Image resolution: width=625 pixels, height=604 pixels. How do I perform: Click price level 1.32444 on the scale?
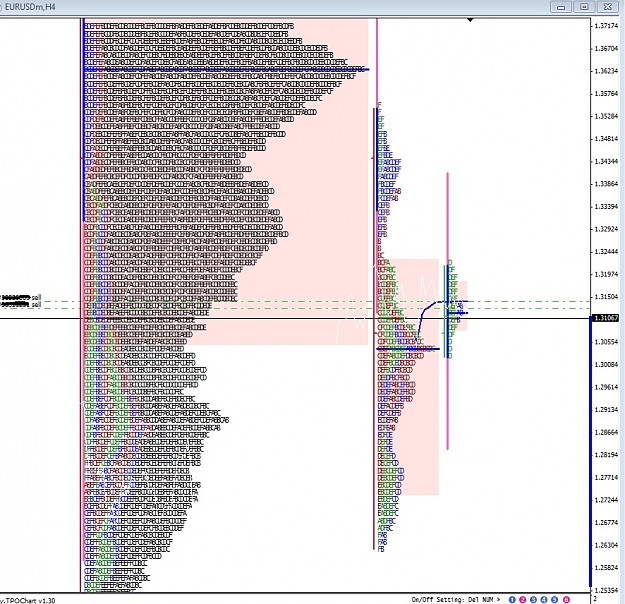(606, 252)
